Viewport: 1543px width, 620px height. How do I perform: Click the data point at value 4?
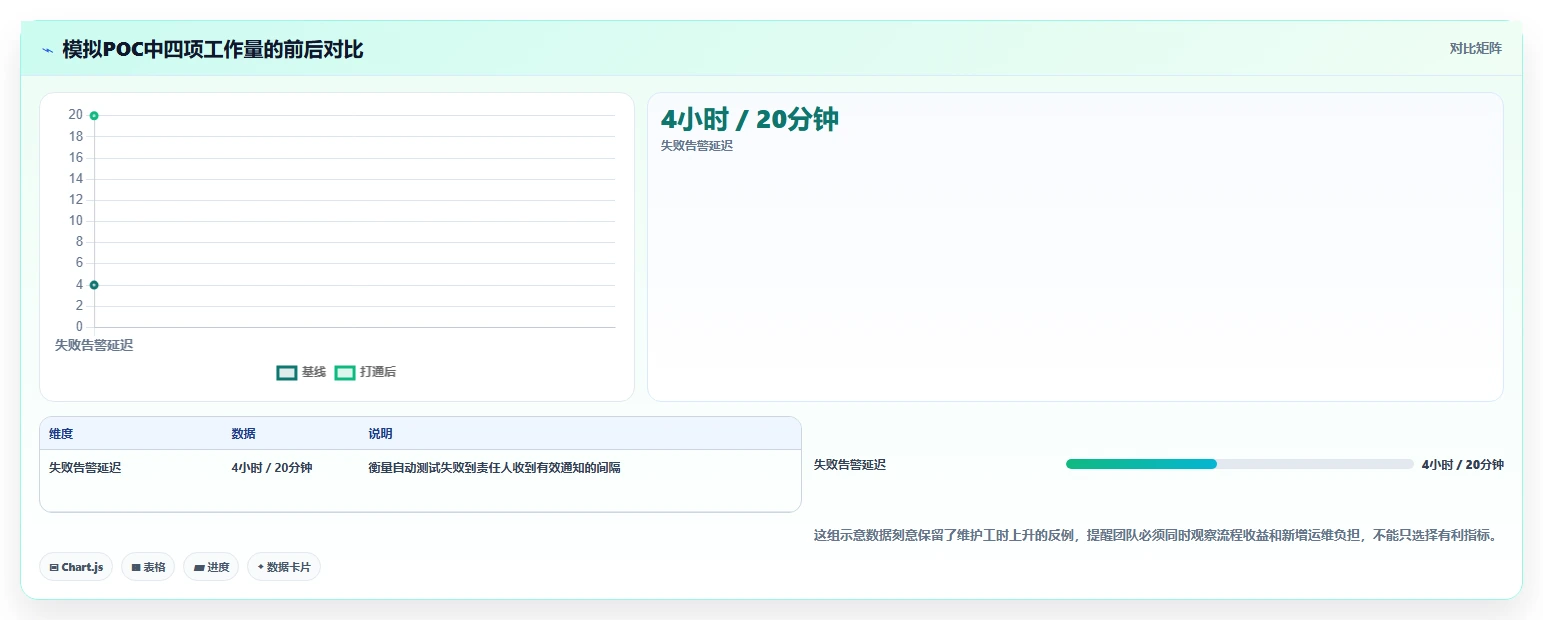tap(94, 285)
